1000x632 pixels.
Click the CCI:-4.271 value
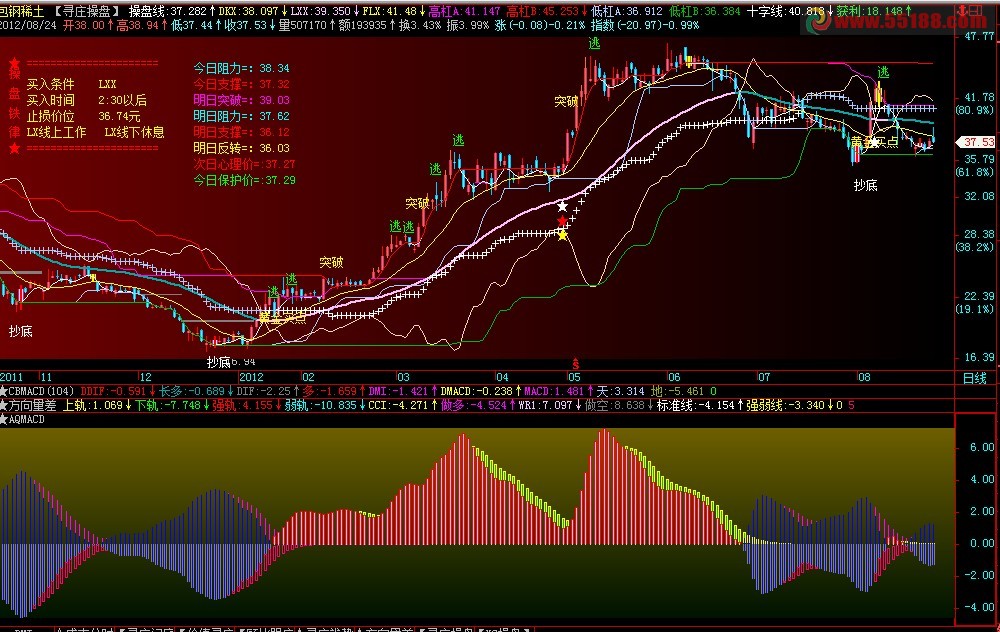click(x=399, y=405)
